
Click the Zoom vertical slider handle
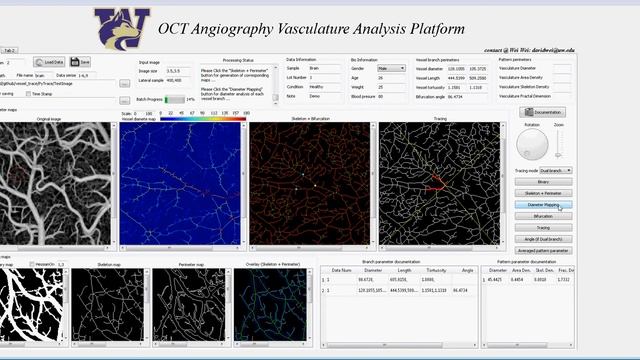click(558, 155)
